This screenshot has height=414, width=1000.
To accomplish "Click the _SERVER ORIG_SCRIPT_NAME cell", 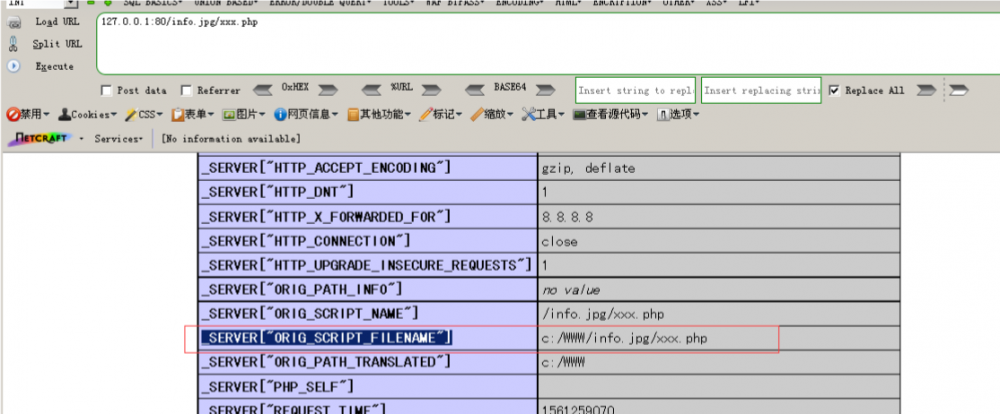I will tap(367, 314).
